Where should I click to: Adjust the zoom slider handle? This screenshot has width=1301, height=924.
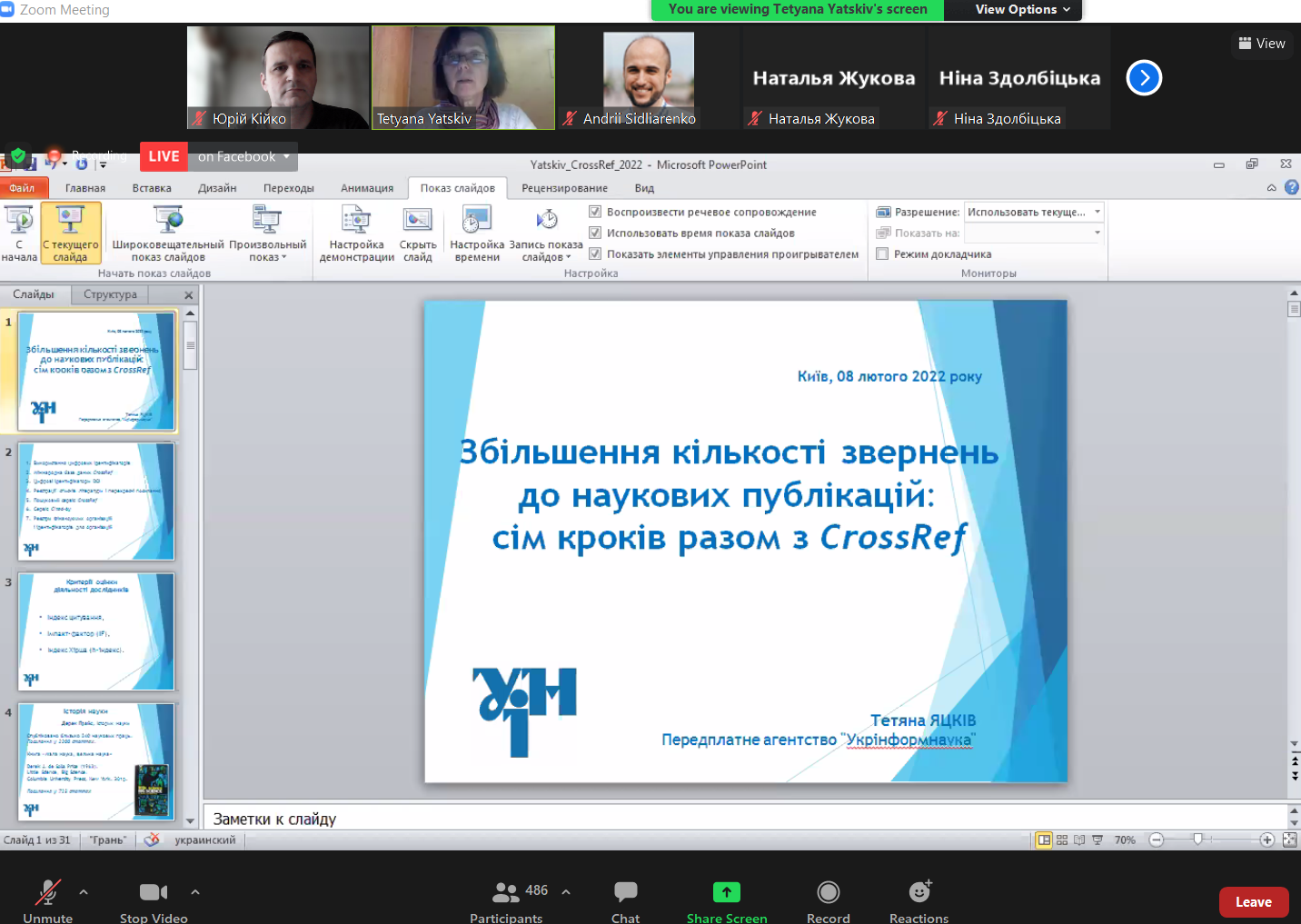(1198, 840)
